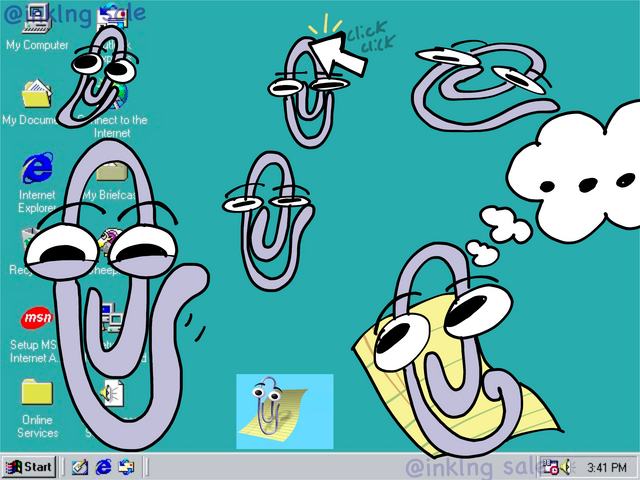Open the Task Scheduler tray icon

click(550, 467)
